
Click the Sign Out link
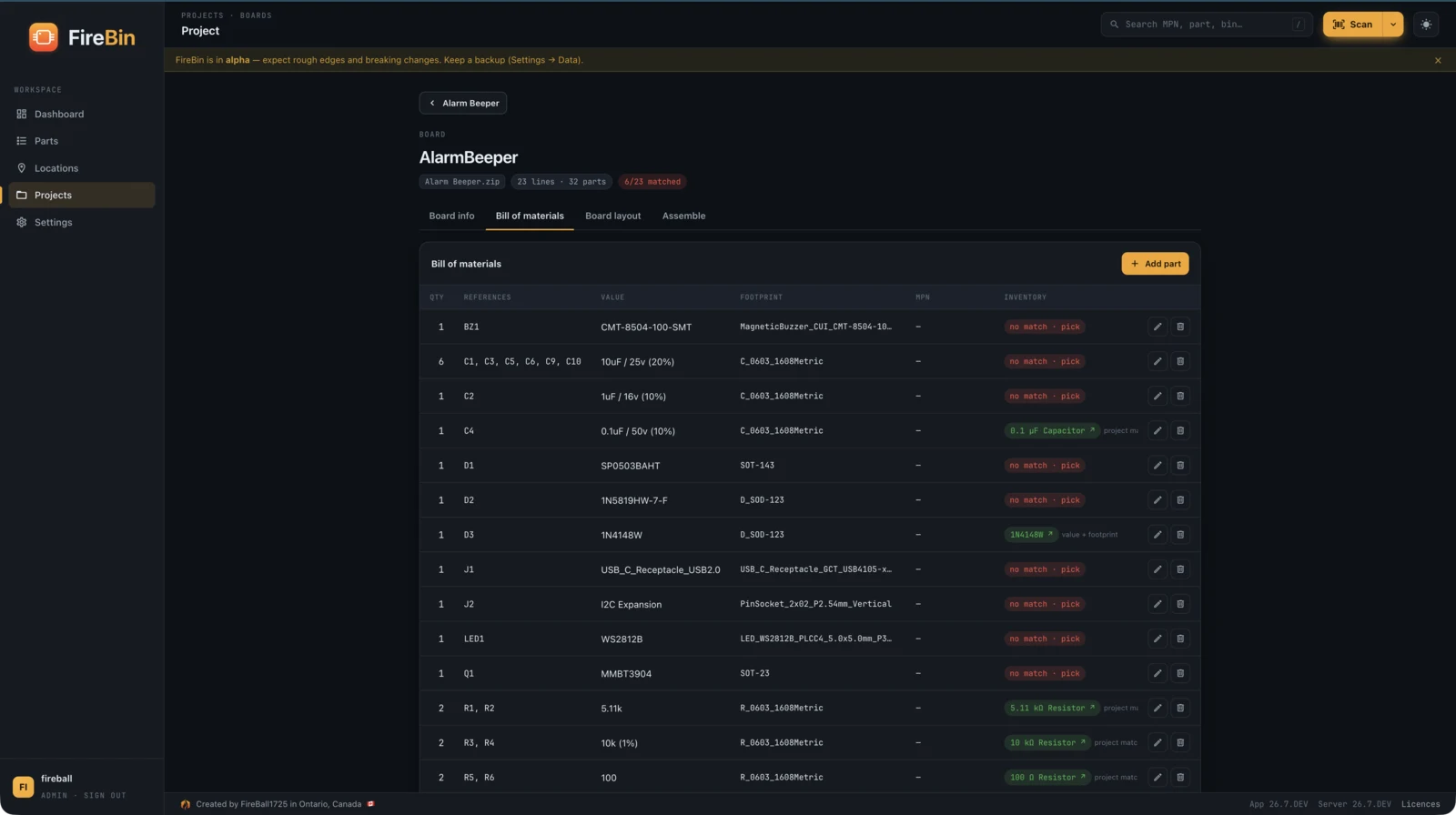(105, 796)
